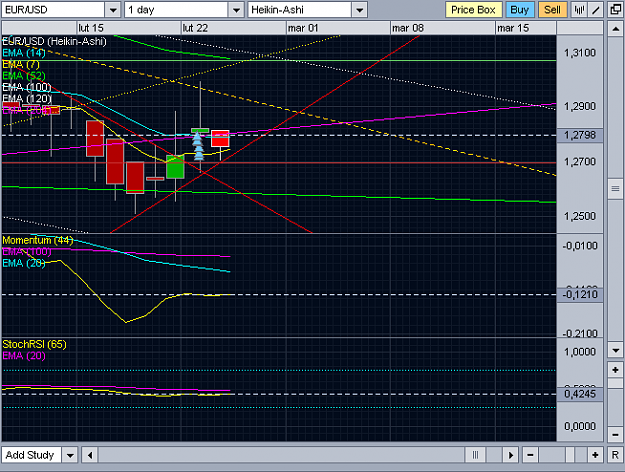Click the horizontal zoom slider track
Viewport: 625px width, 472px height.
pyautogui.click(x=562, y=455)
